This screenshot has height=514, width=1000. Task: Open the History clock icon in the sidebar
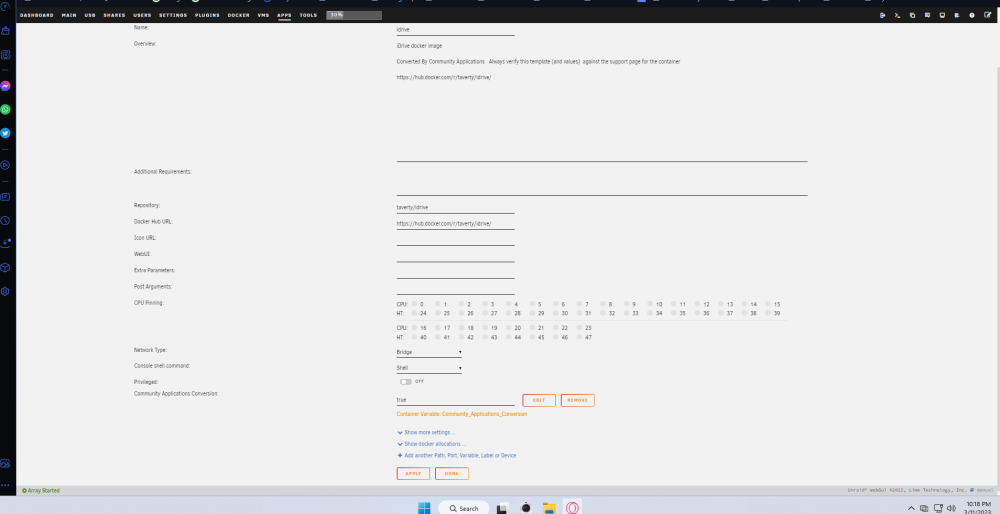5,221
